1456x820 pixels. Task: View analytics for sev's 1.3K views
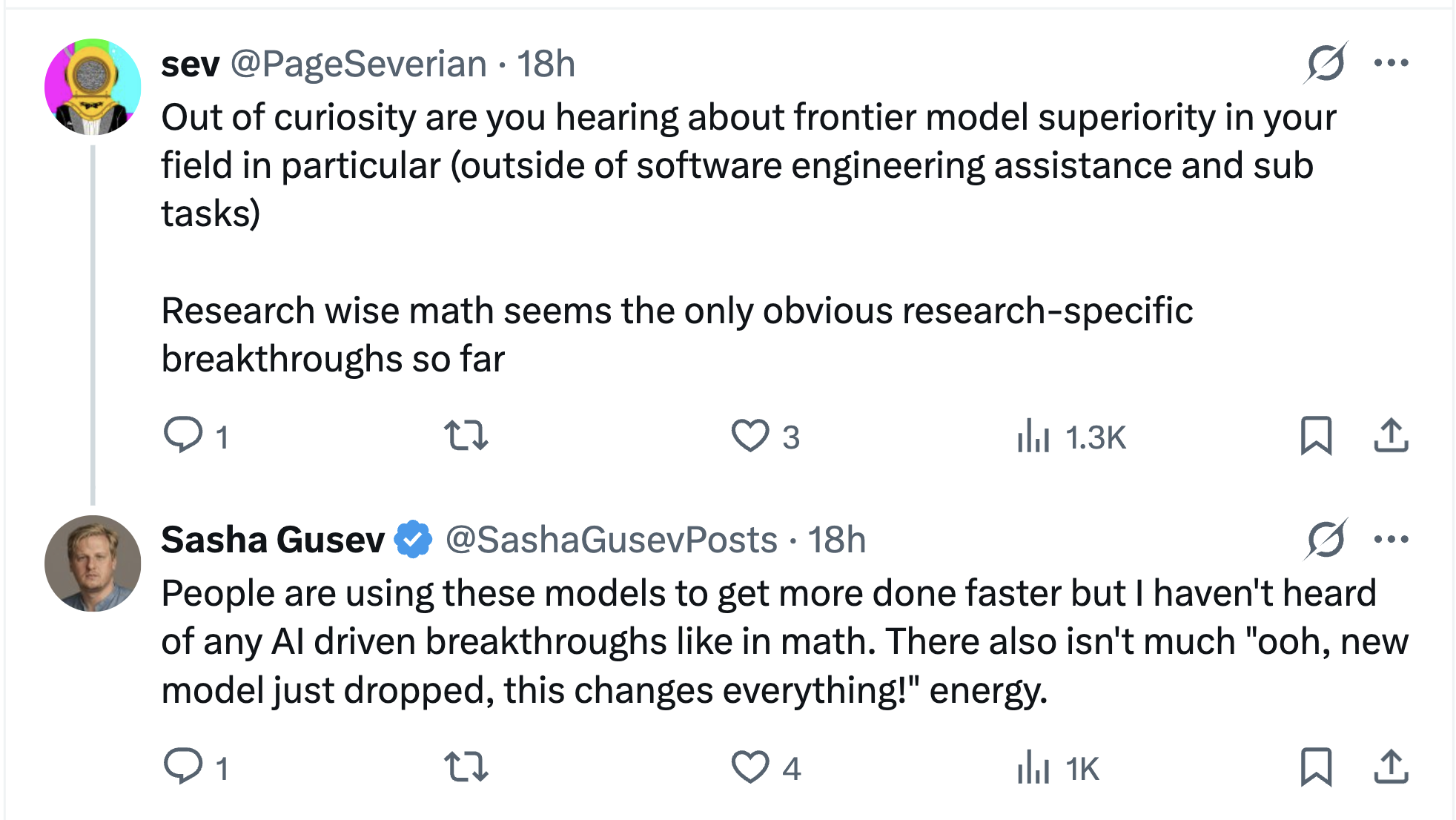tap(1071, 436)
